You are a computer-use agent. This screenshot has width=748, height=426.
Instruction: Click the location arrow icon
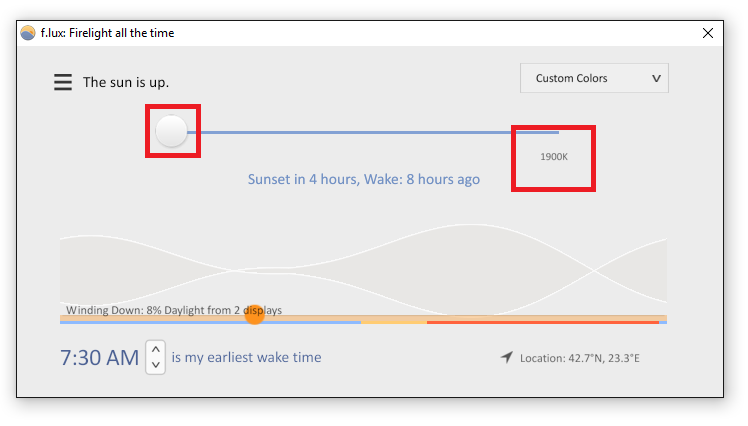507,357
